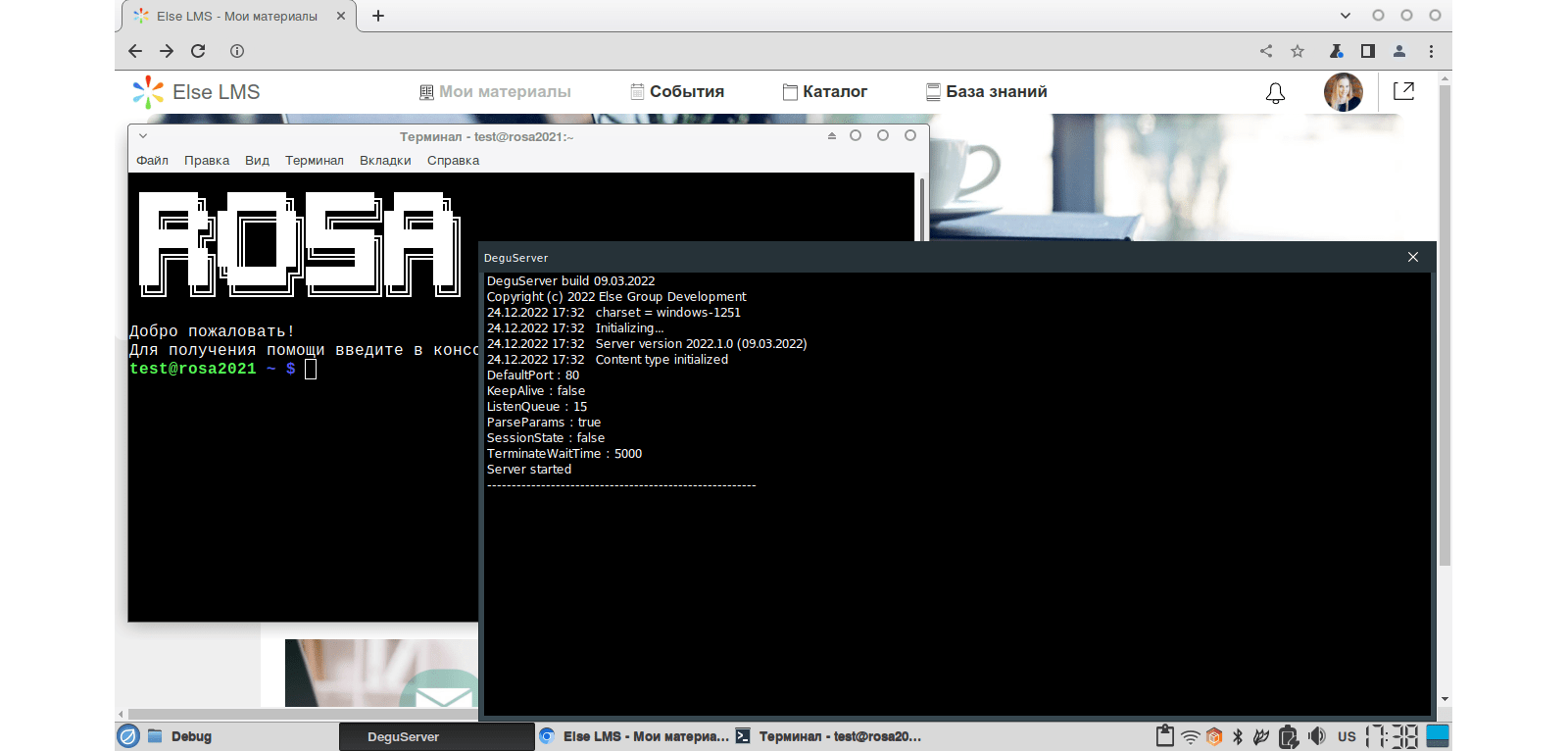
Task: Open the user avatar in Else LMS
Action: [1343, 92]
